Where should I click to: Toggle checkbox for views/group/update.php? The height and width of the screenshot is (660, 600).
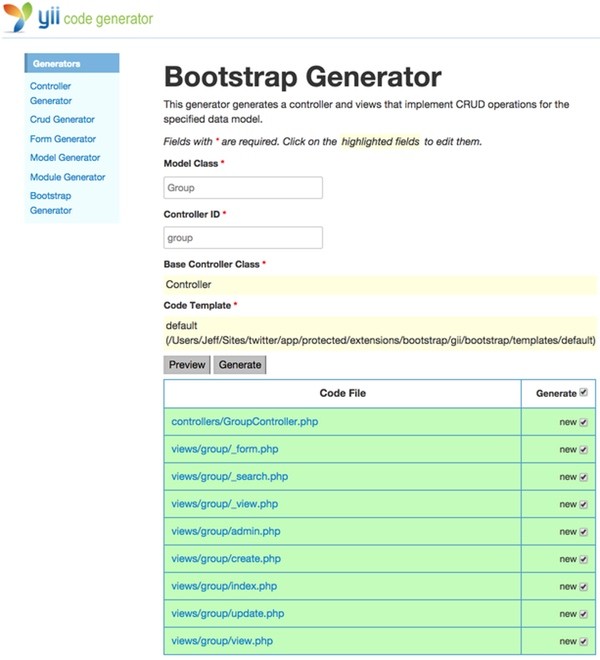pyautogui.click(x=584, y=614)
